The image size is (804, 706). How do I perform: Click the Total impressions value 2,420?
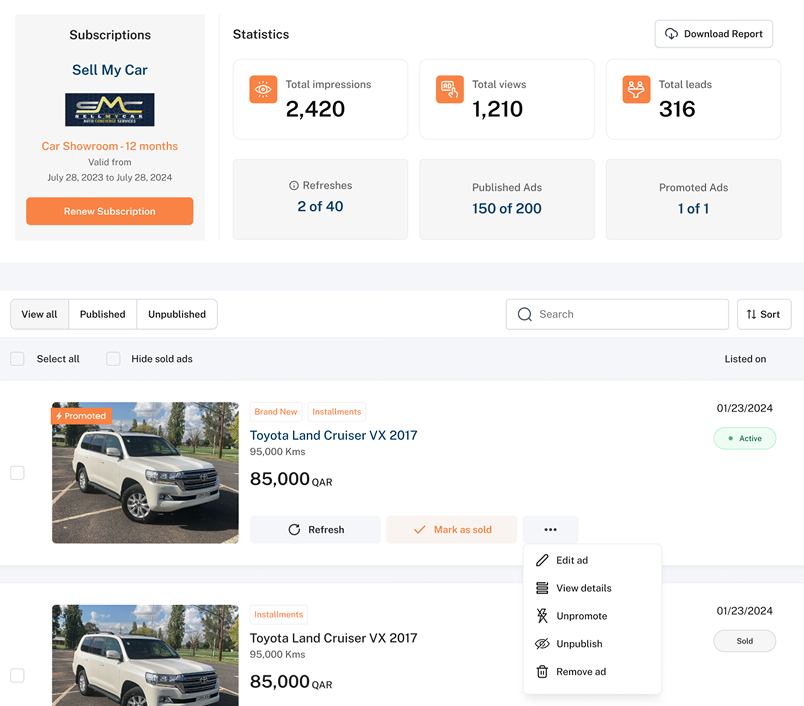pyautogui.click(x=315, y=109)
